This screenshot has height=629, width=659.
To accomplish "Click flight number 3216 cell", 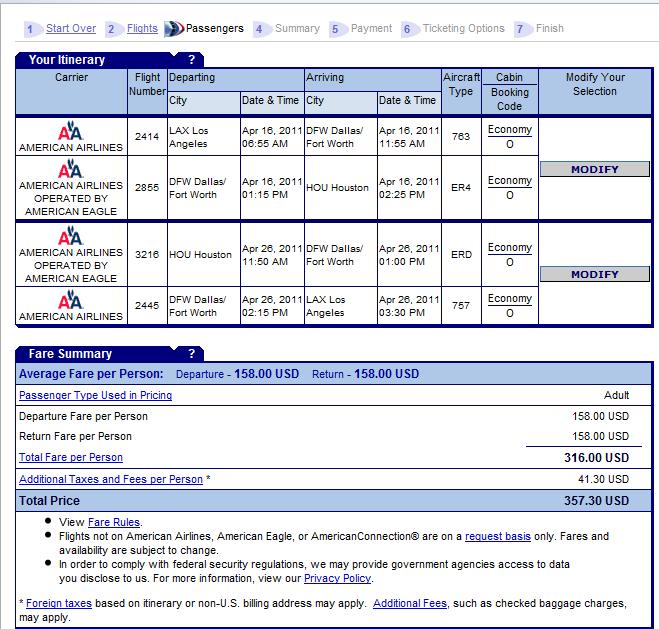I will 147,255.
